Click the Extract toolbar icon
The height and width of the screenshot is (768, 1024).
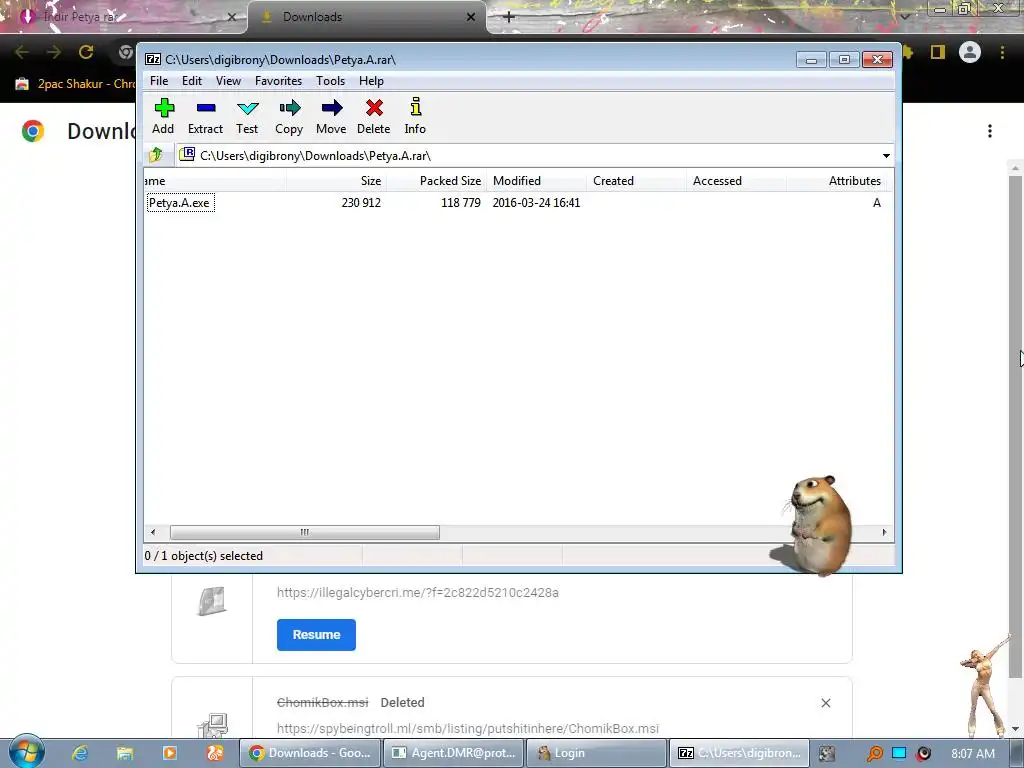click(x=206, y=116)
